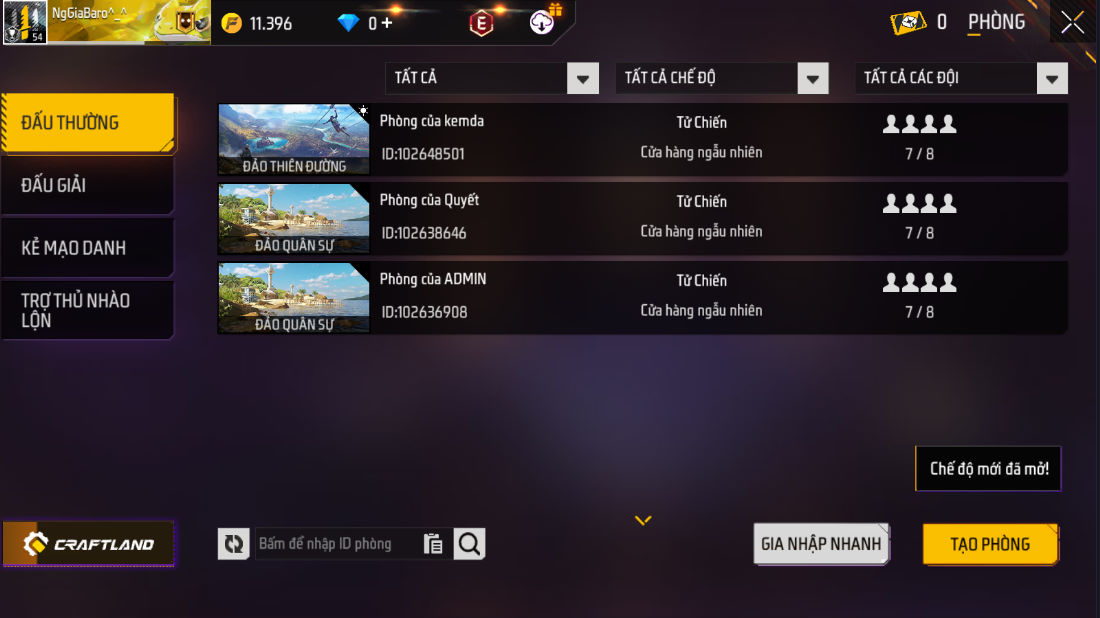
Task: Tap the gold coin currency icon
Action: click(x=232, y=24)
